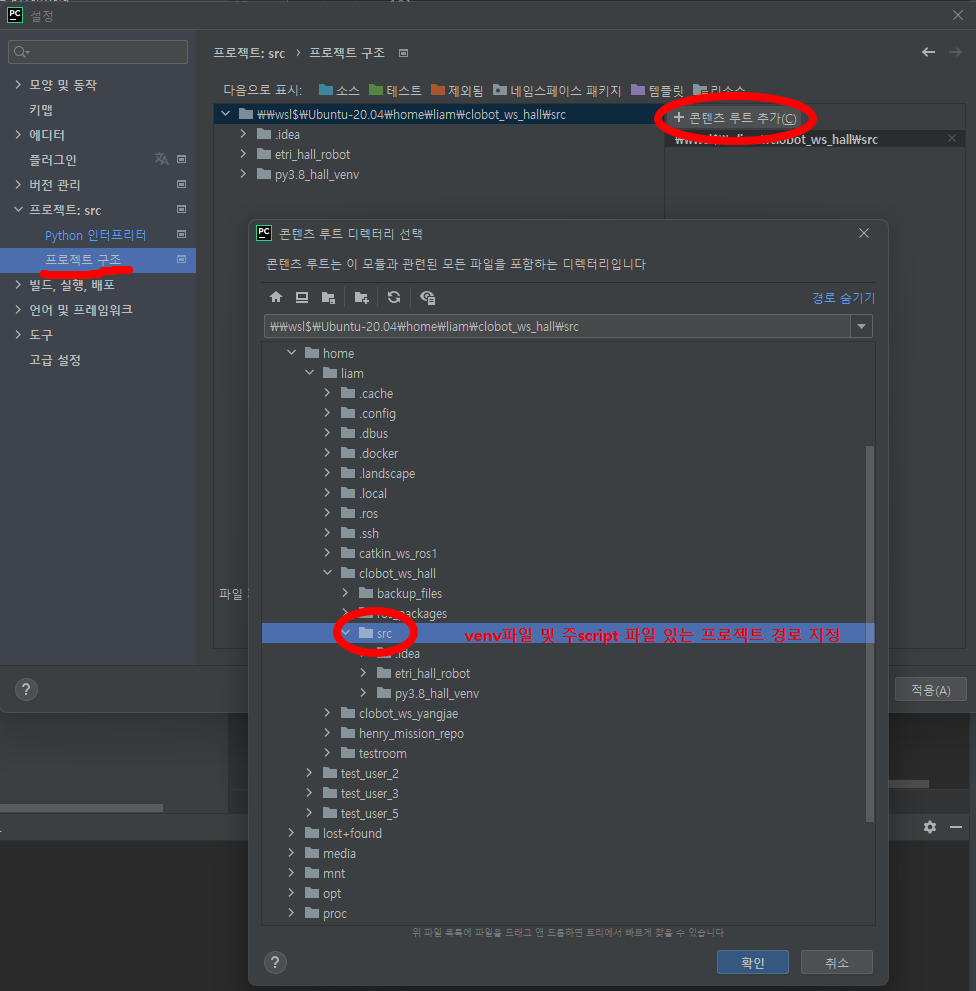Screen dimensions: 976x991
Task: Open 버전 관리 settings category
Action: pos(55,185)
